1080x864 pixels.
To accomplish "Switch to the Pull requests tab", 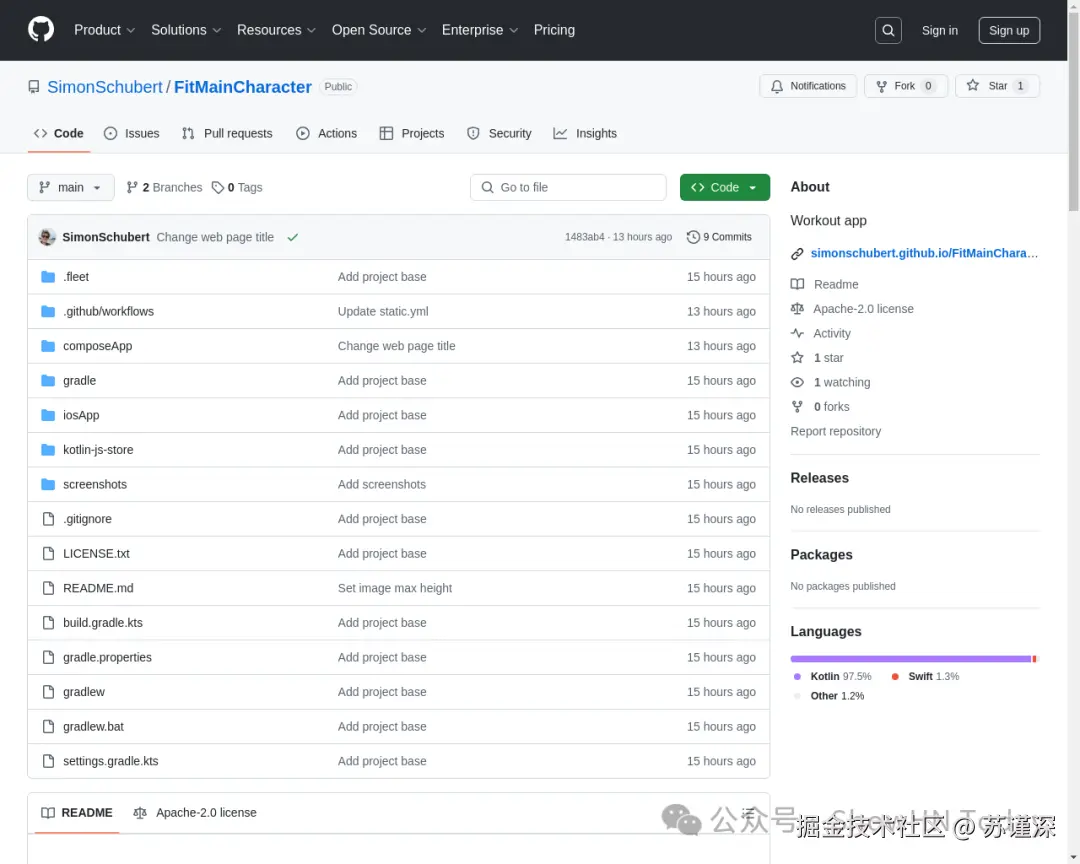I will coord(227,134).
